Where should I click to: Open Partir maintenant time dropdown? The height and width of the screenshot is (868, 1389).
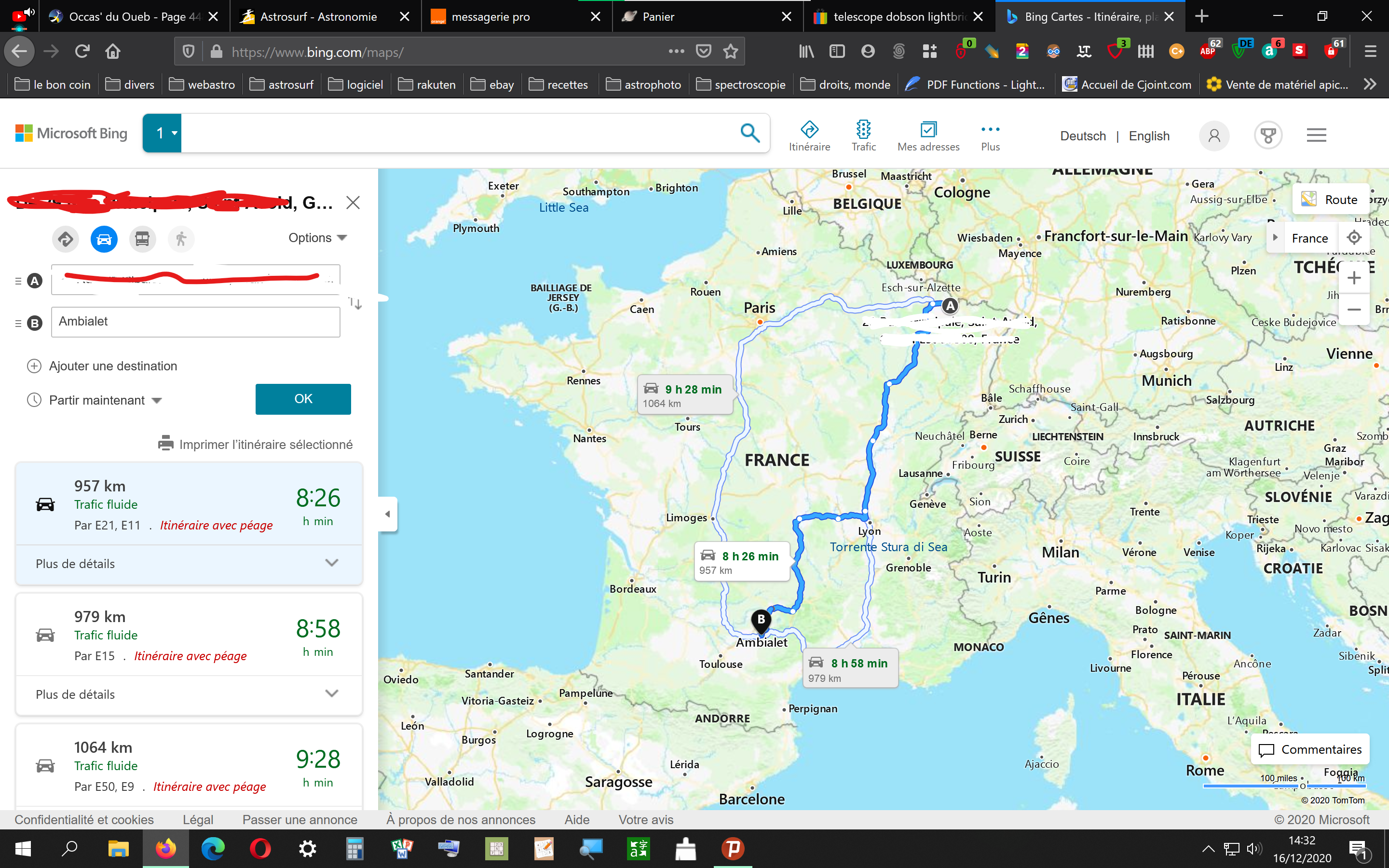coord(105,400)
